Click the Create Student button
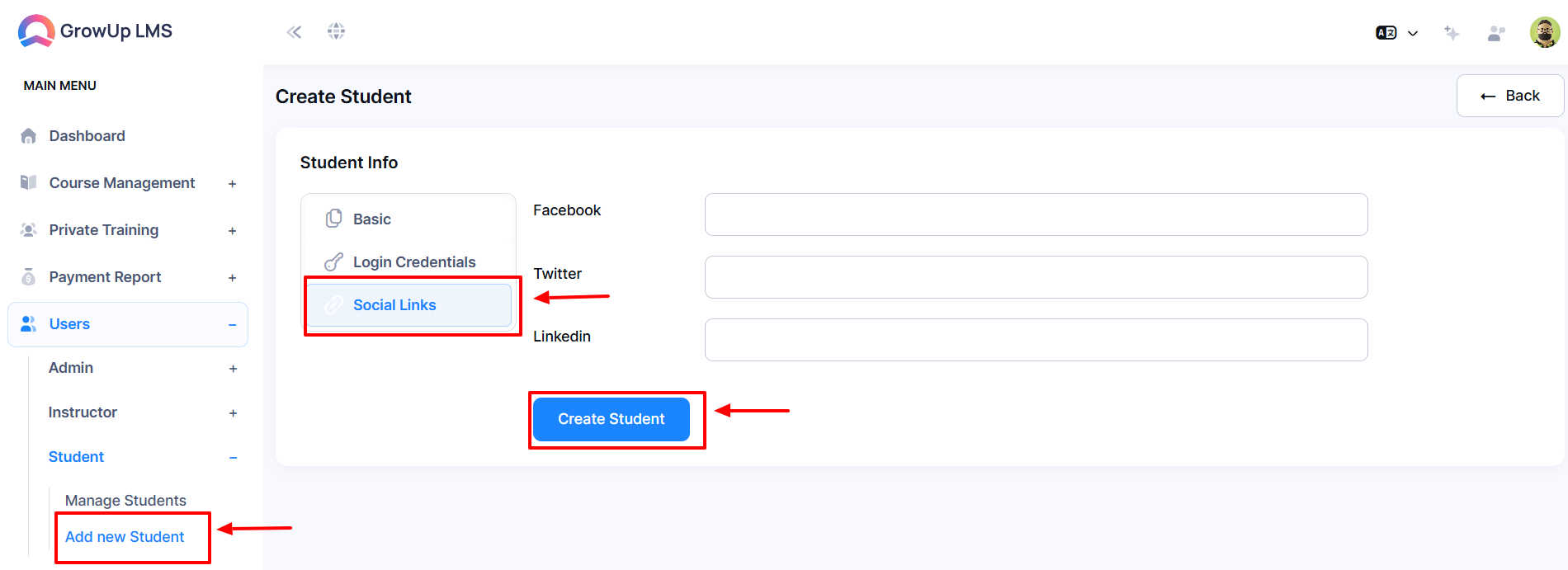The width and height of the screenshot is (1568, 570). click(x=612, y=419)
